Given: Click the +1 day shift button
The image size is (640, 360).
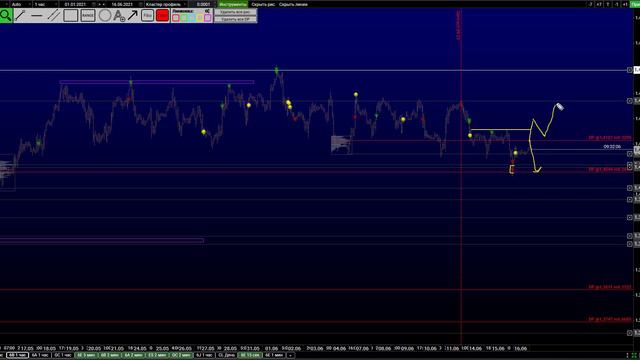Looking at the screenshot, I should [x=625, y=4].
